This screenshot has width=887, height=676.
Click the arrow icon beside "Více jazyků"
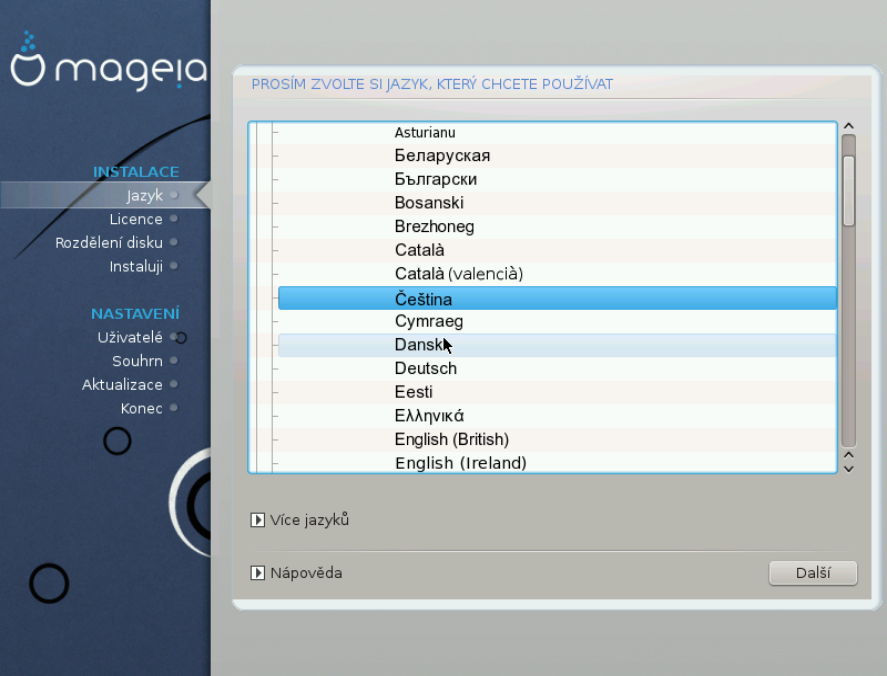258,520
